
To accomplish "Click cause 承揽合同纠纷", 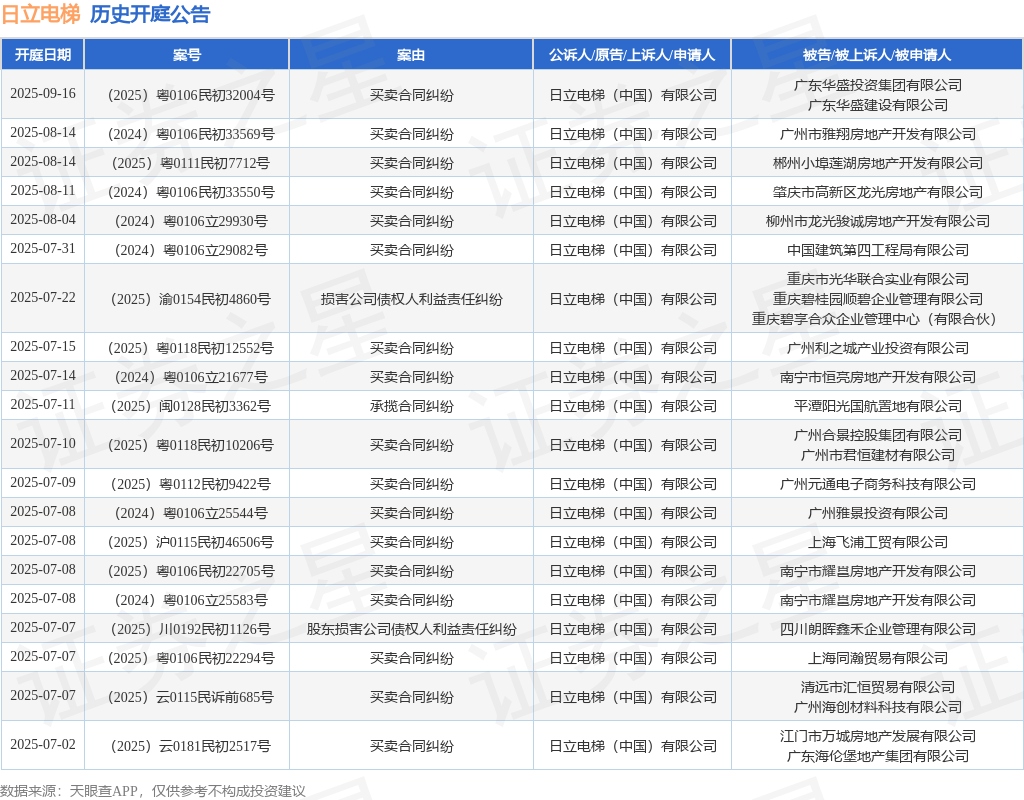I will (x=411, y=406).
